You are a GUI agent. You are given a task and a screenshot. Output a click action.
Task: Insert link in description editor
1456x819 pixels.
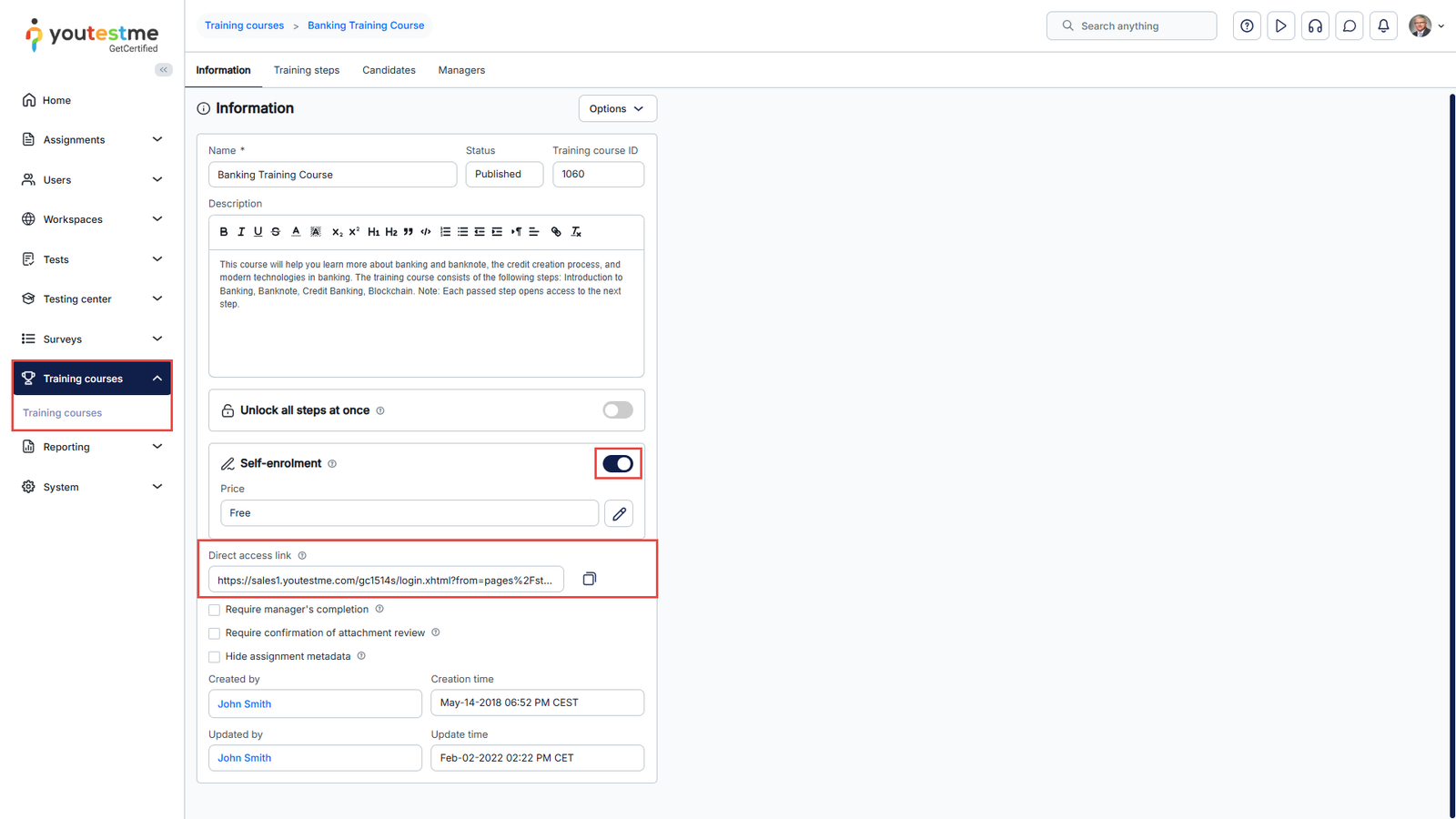[x=556, y=232]
